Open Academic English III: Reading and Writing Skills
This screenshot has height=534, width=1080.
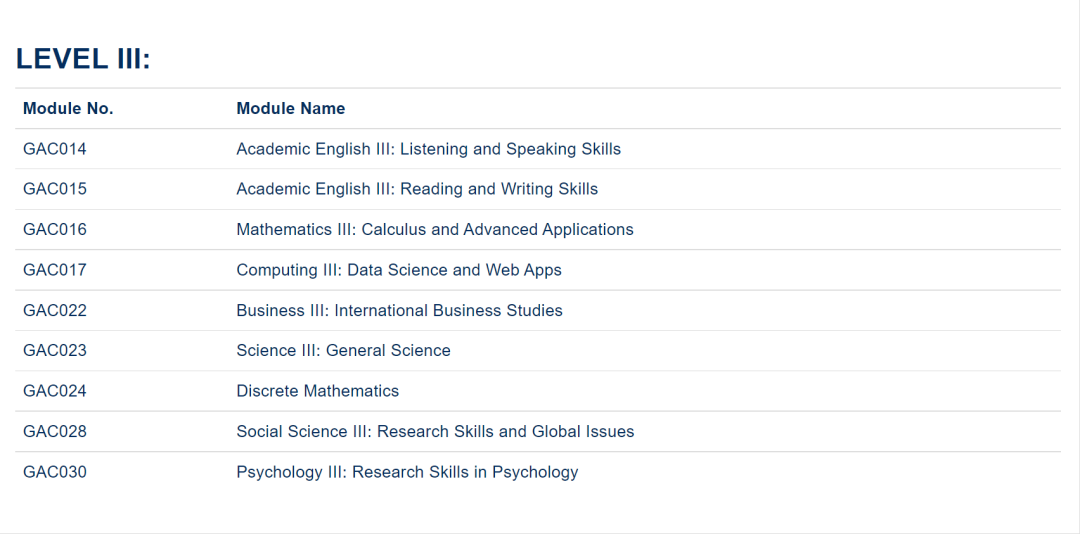click(x=417, y=189)
